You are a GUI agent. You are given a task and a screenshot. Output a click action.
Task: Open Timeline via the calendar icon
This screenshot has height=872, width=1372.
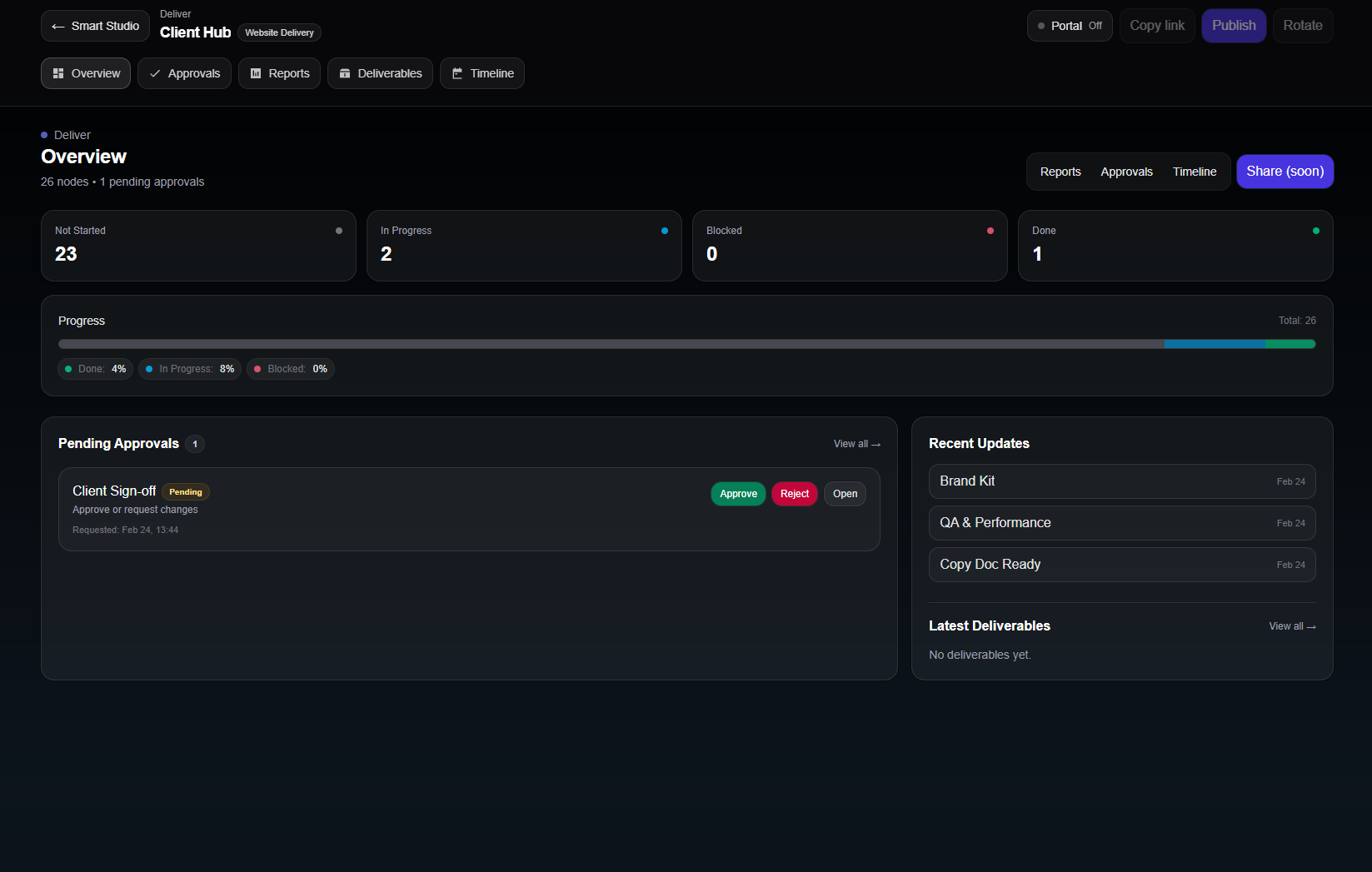[457, 73]
